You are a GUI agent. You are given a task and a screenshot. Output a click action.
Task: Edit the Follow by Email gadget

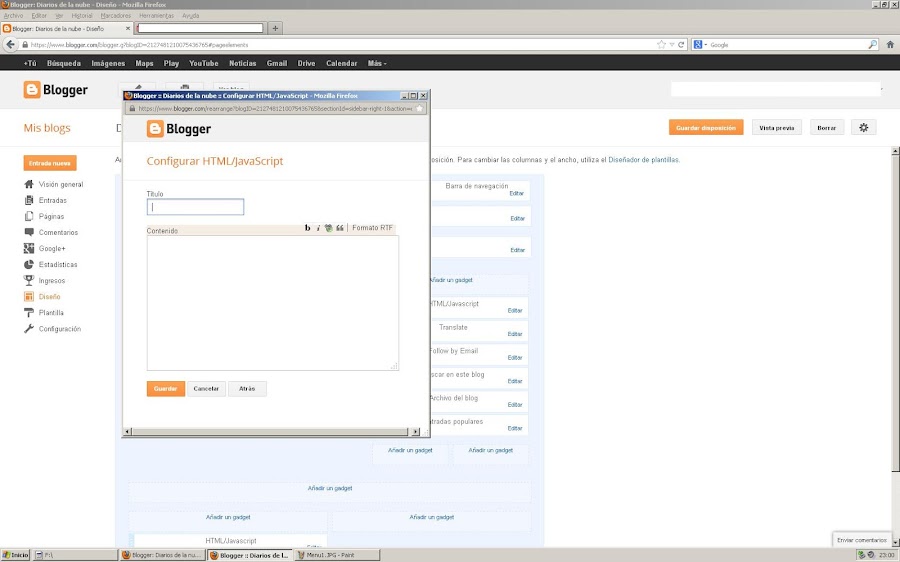(515, 358)
